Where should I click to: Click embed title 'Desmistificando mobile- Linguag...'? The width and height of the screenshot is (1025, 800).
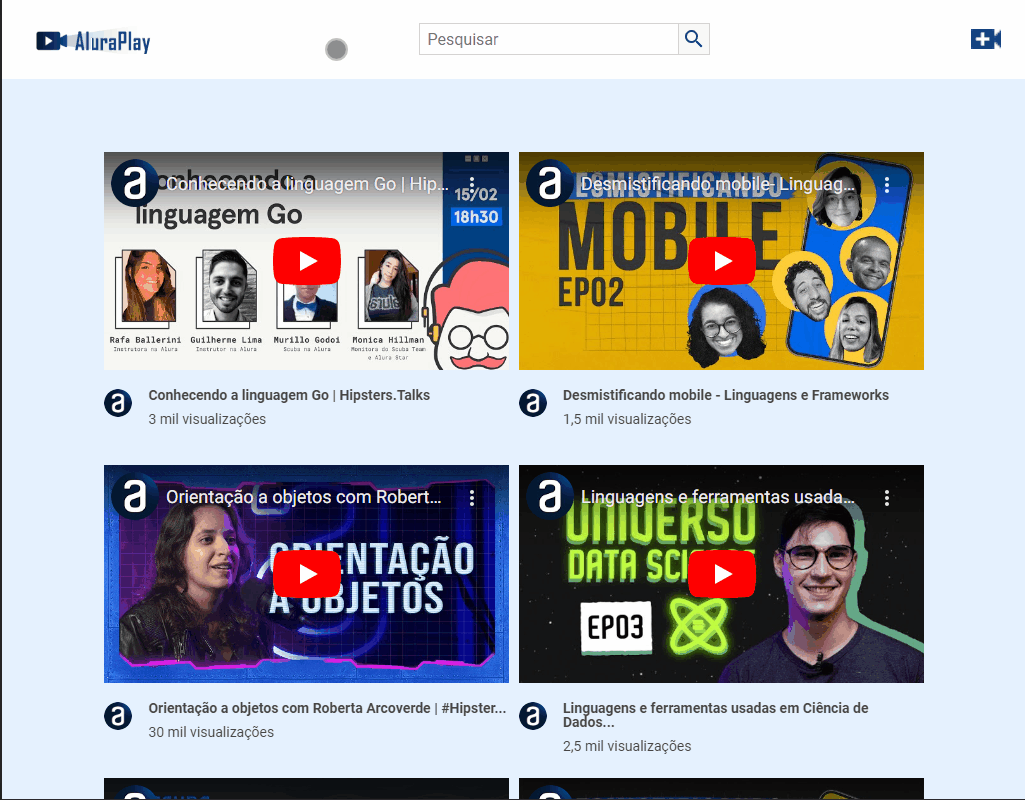coord(718,184)
